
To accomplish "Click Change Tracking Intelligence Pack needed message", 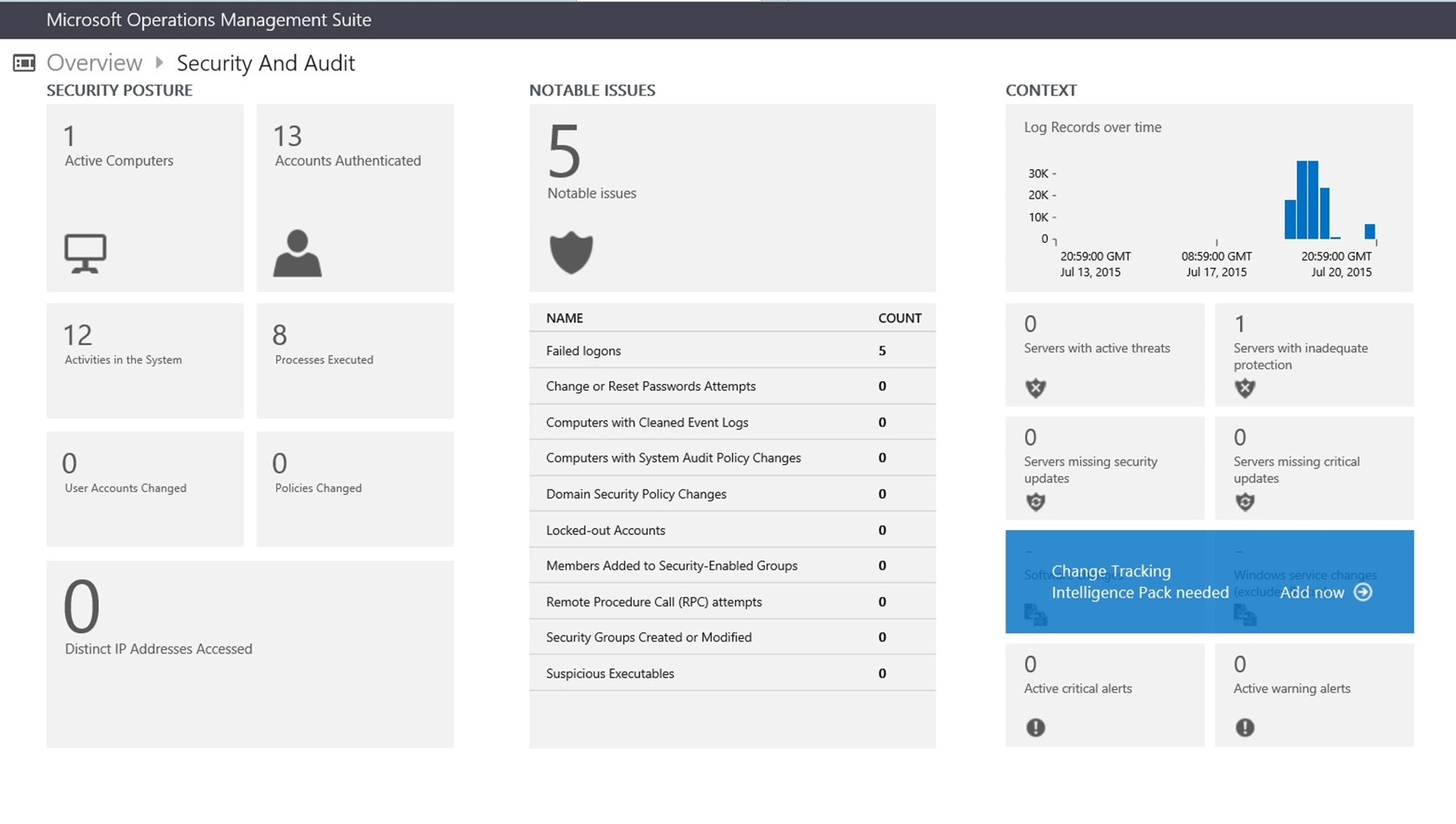I will [x=1140, y=582].
